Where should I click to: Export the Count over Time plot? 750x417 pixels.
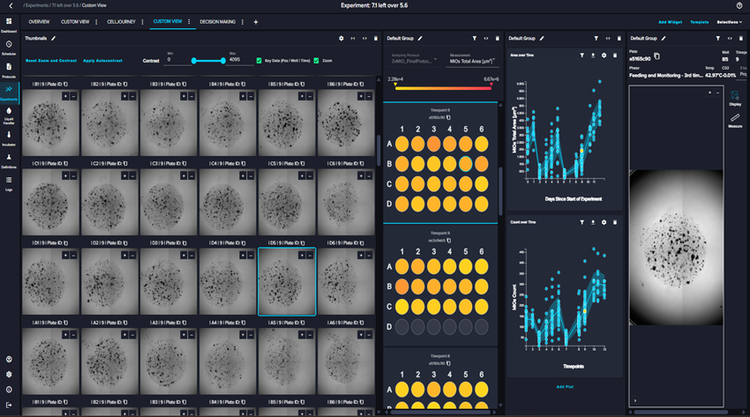click(593, 222)
